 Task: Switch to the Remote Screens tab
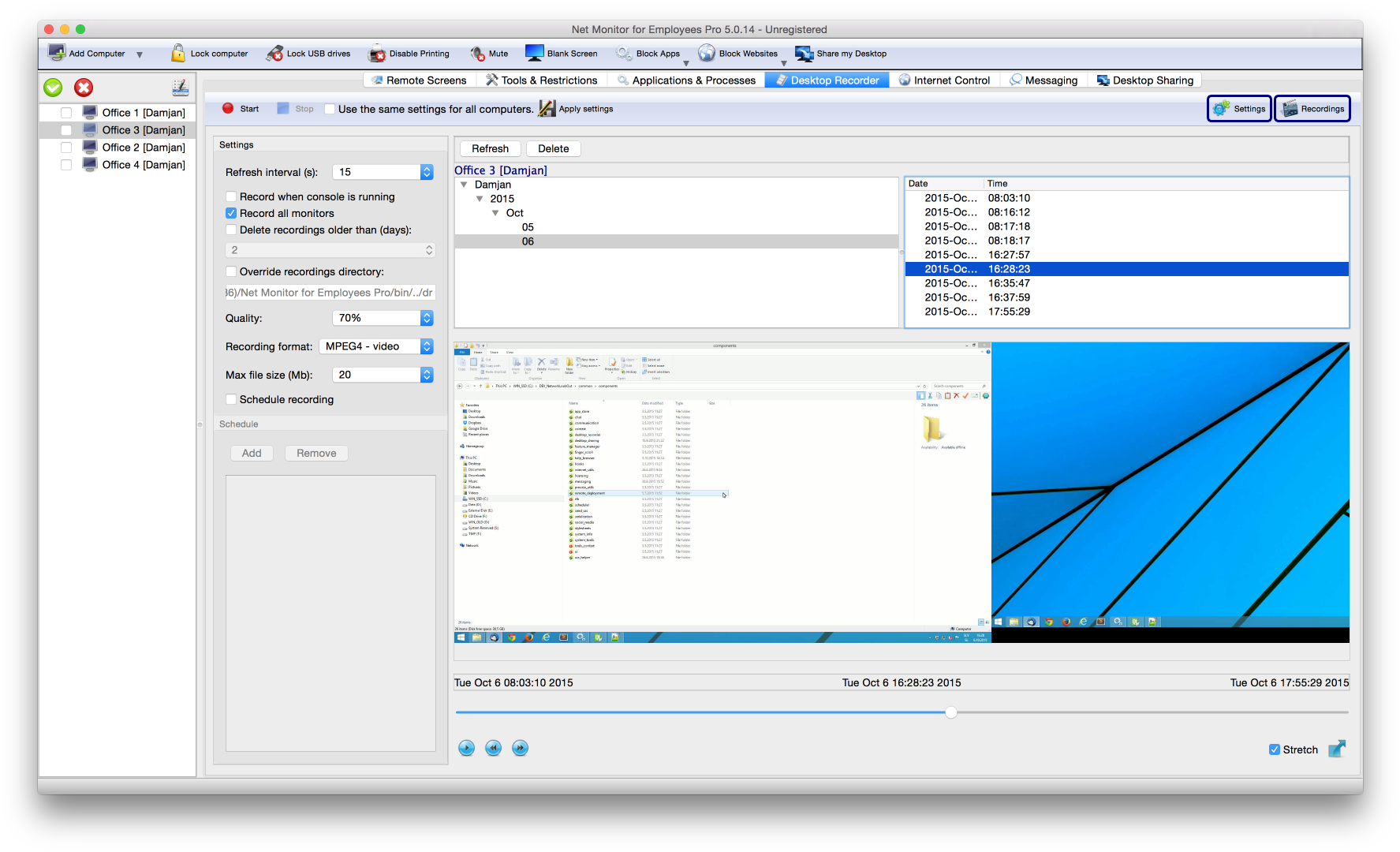pos(419,80)
